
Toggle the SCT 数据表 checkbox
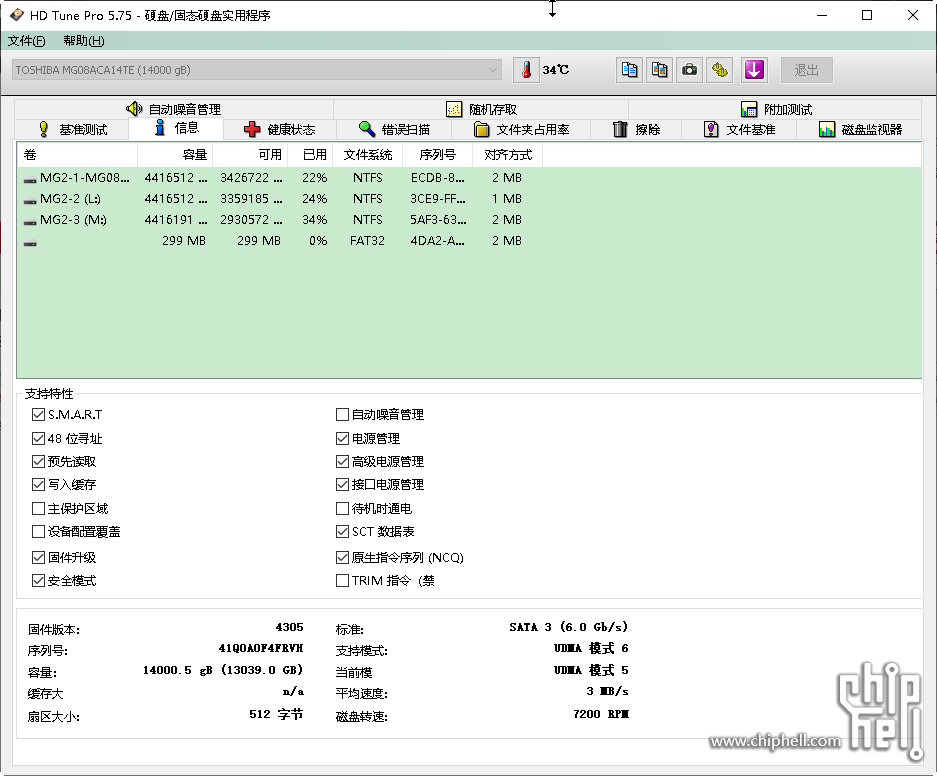click(342, 531)
